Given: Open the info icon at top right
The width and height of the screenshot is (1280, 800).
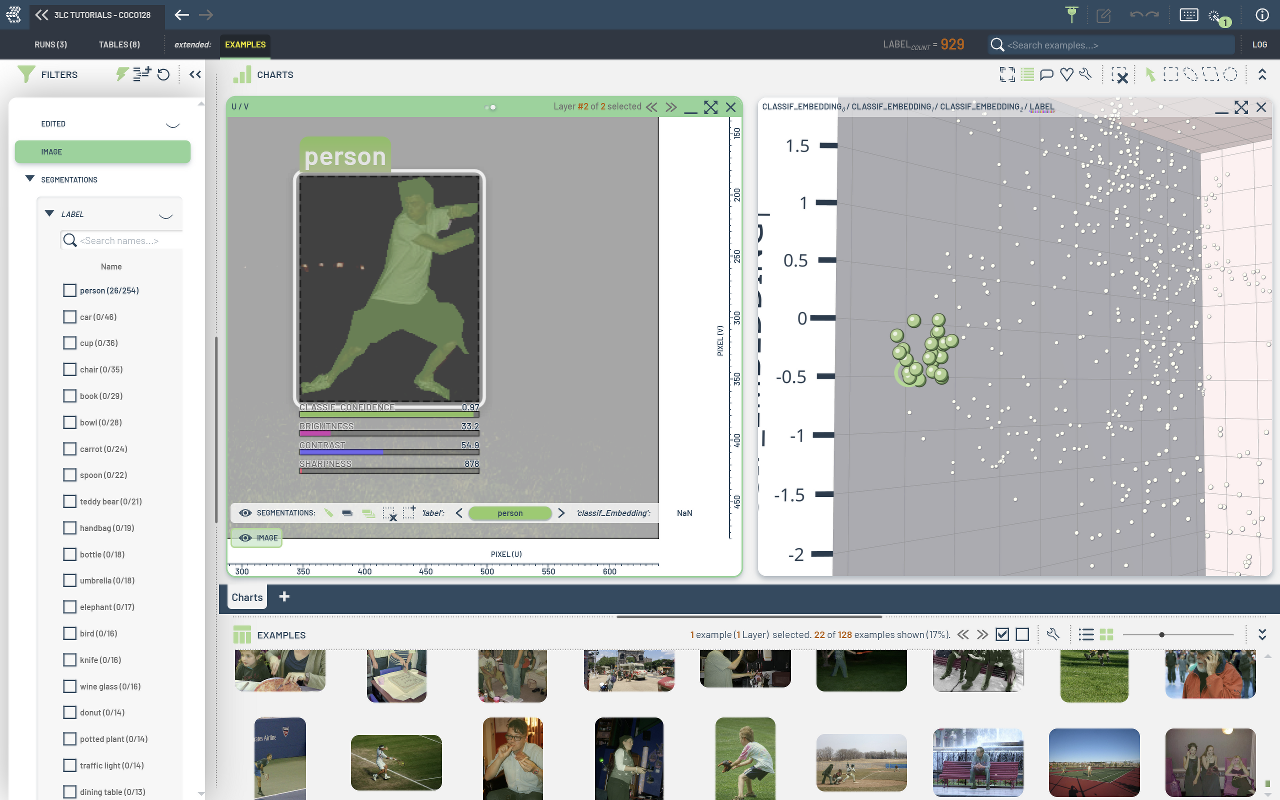Looking at the screenshot, I should 1262,15.
